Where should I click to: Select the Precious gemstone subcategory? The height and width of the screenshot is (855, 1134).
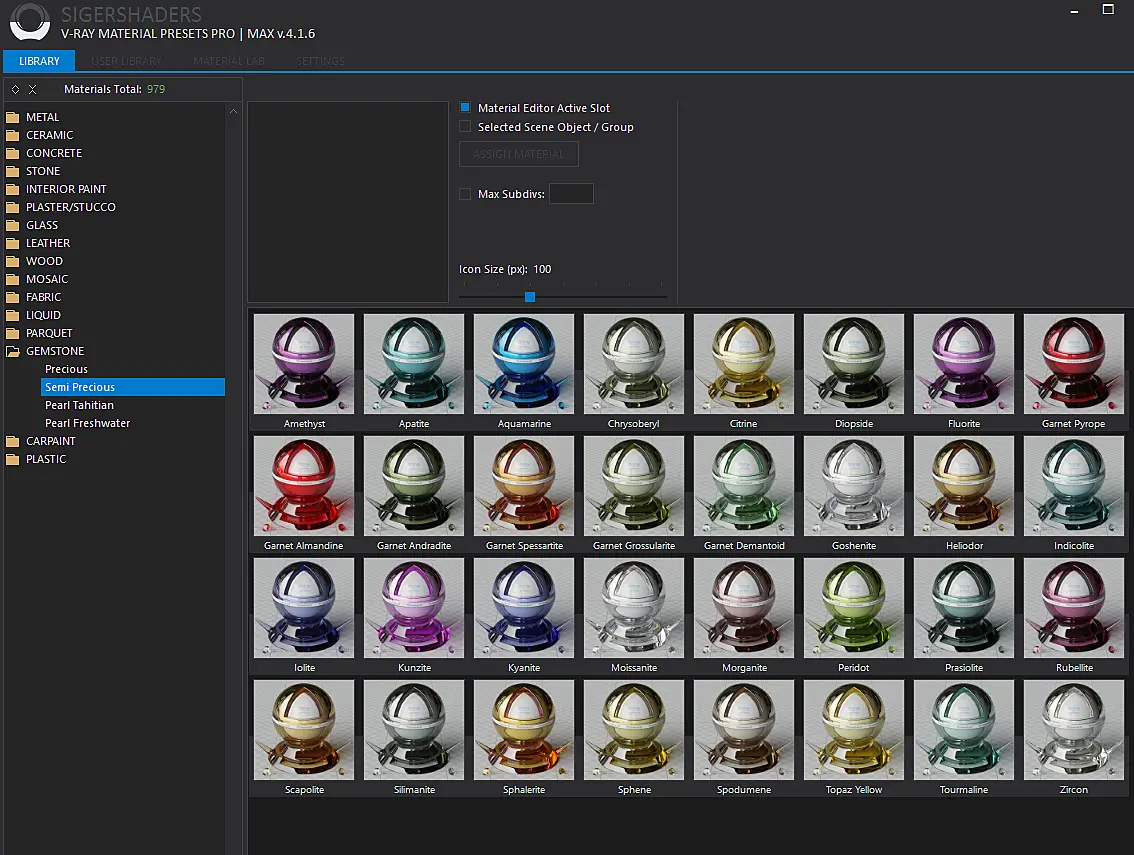(67, 369)
